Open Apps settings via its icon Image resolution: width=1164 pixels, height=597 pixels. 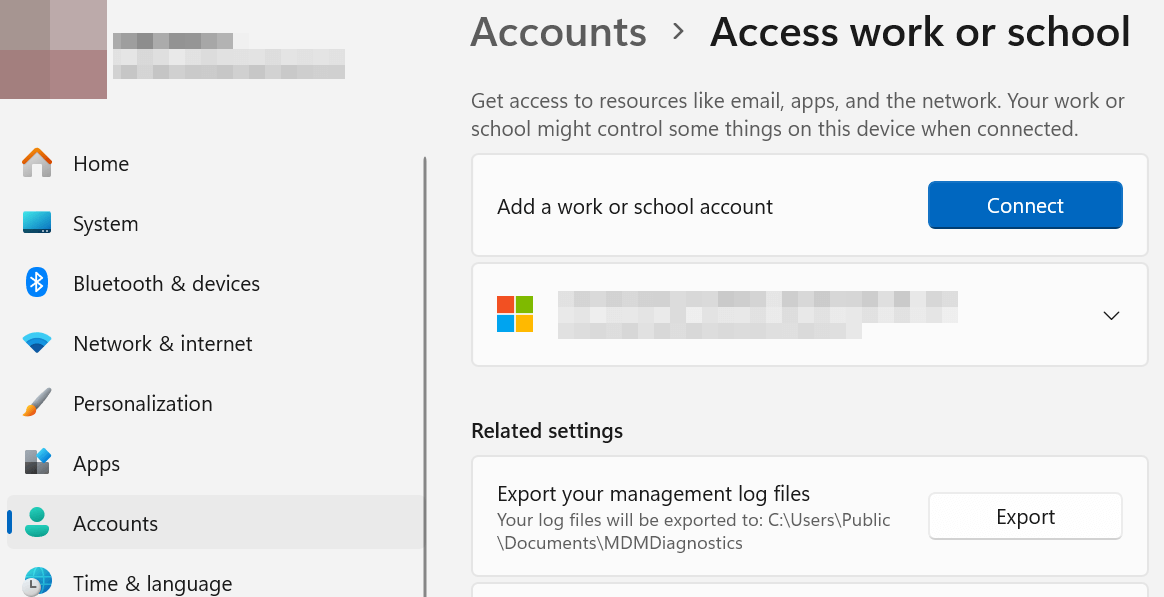[37, 463]
